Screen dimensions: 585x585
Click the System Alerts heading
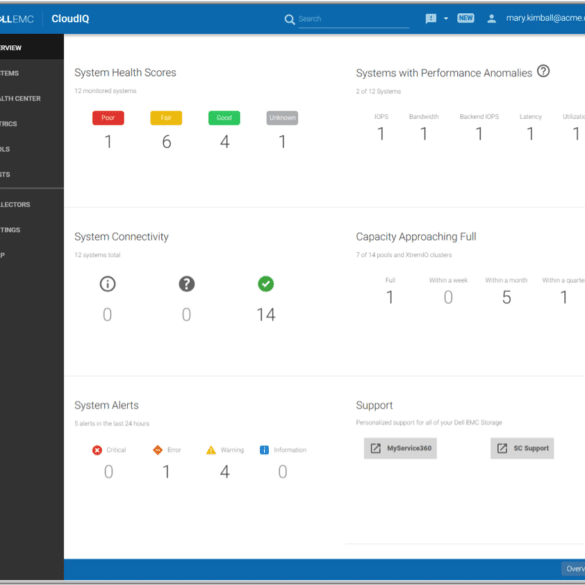click(x=107, y=405)
